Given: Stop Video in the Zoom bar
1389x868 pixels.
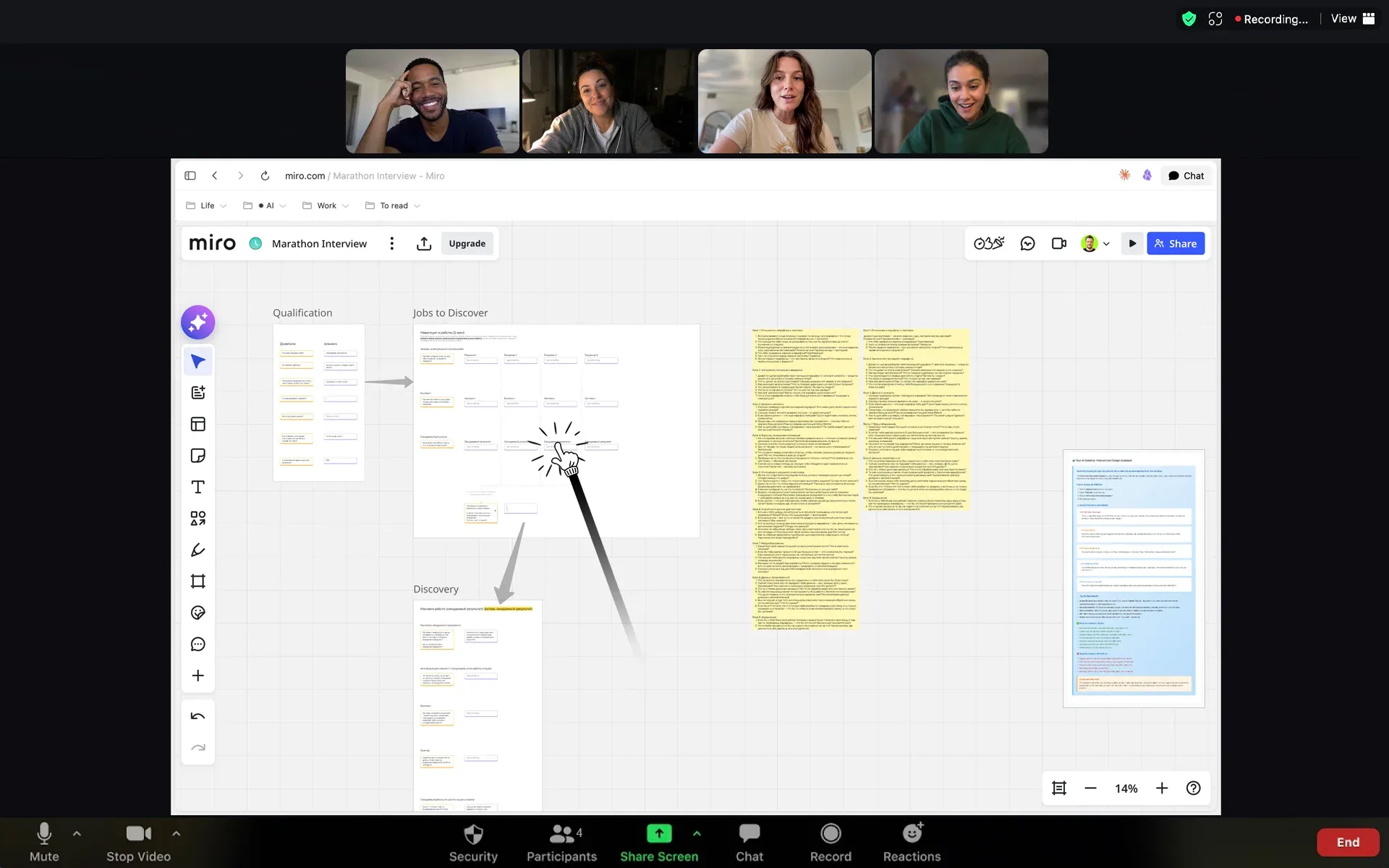Looking at the screenshot, I should pos(138,842).
